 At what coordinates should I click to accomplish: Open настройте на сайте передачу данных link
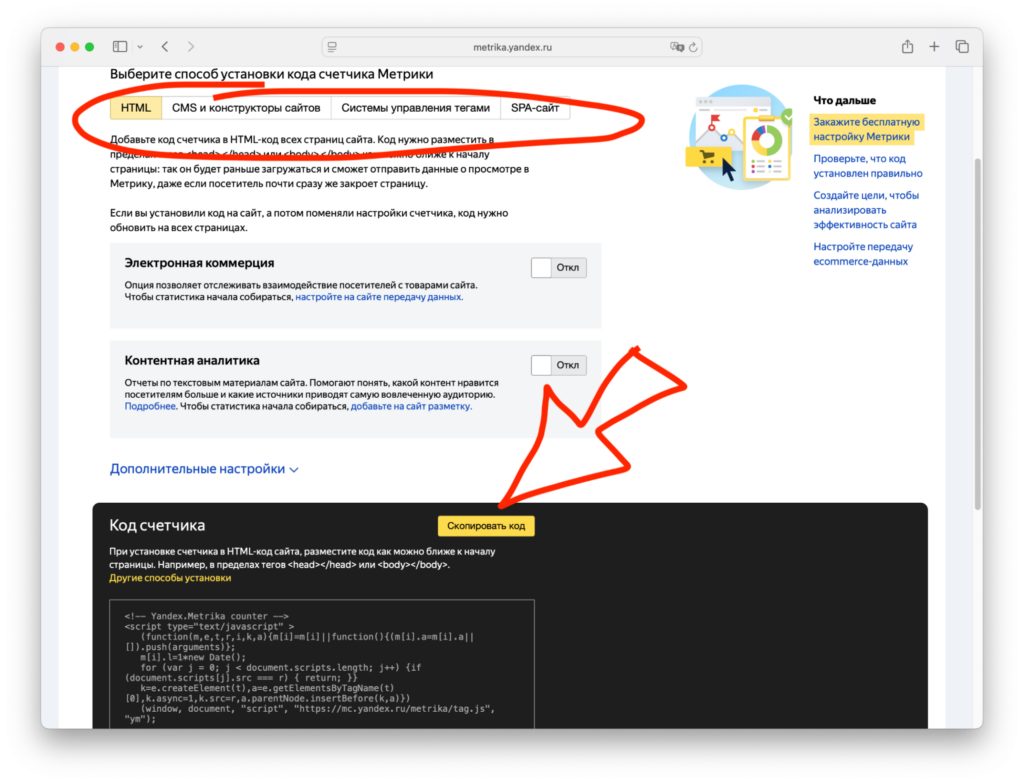(x=379, y=296)
